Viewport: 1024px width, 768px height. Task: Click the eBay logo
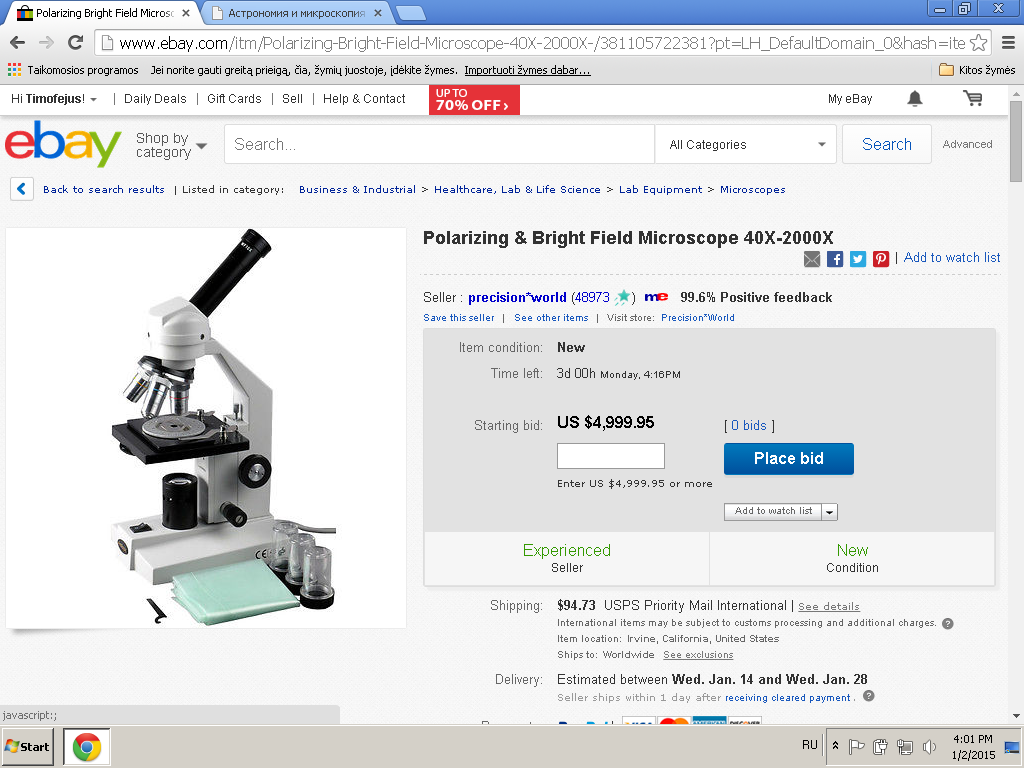click(63, 143)
